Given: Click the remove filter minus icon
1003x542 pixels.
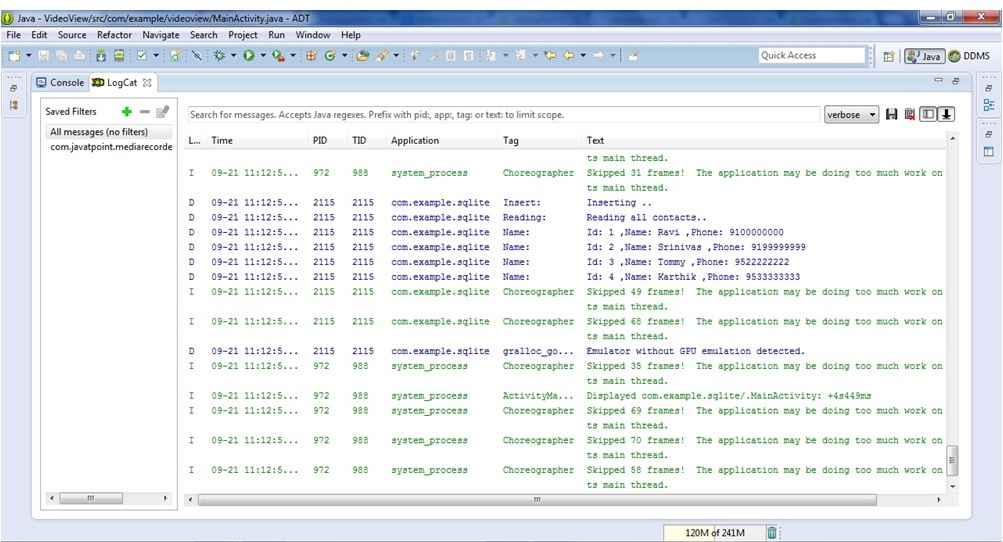Looking at the screenshot, I should [145, 112].
